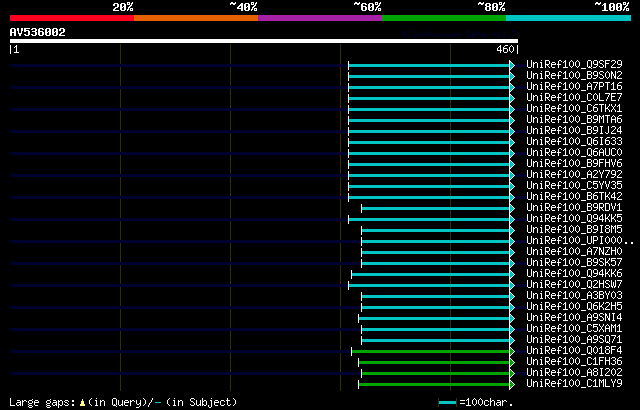Open hit UniRef100_C6TKX1
The image size is (640, 410).
tap(574, 109)
